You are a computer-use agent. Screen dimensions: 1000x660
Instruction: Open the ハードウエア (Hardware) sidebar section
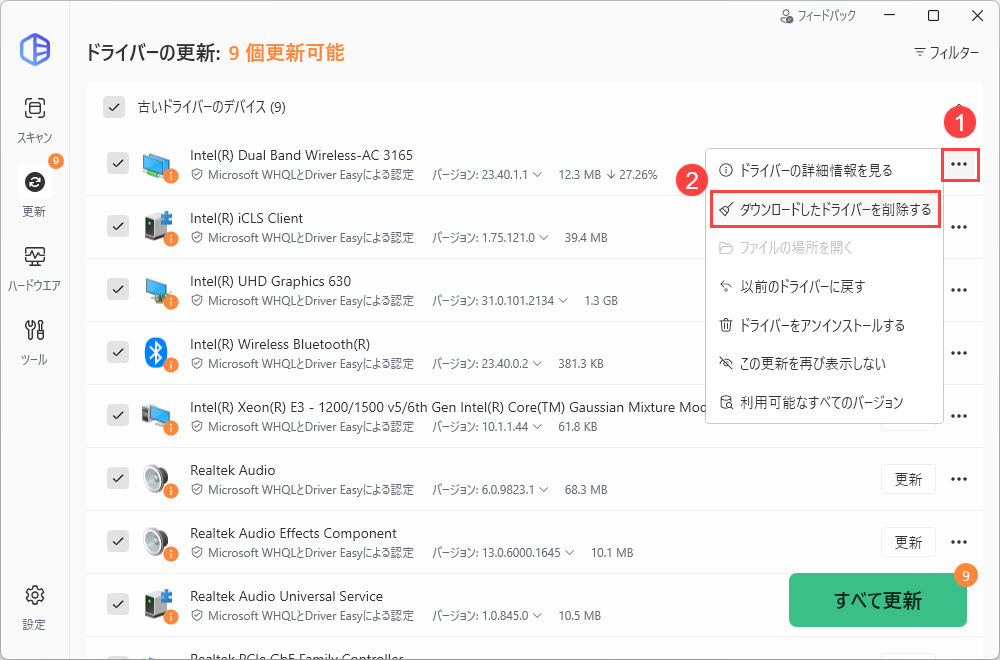(34, 268)
